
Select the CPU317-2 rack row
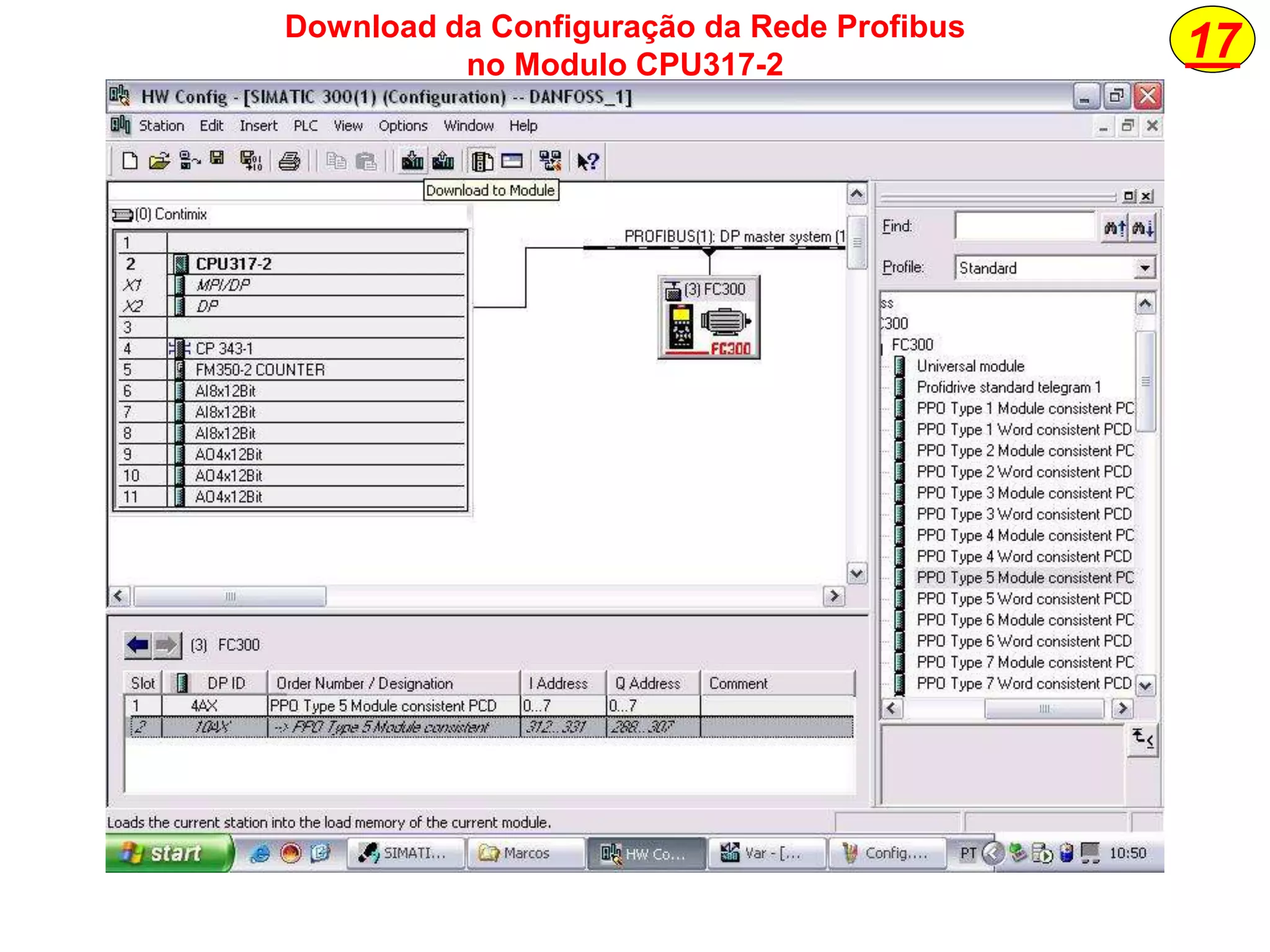click(x=292, y=264)
